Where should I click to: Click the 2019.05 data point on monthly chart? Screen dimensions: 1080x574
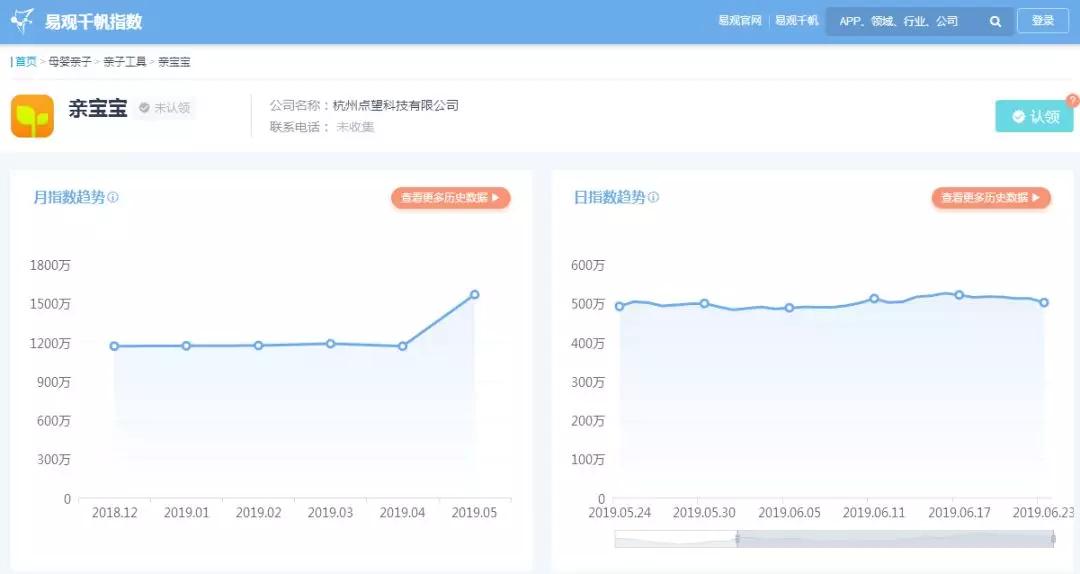tap(474, 295)
